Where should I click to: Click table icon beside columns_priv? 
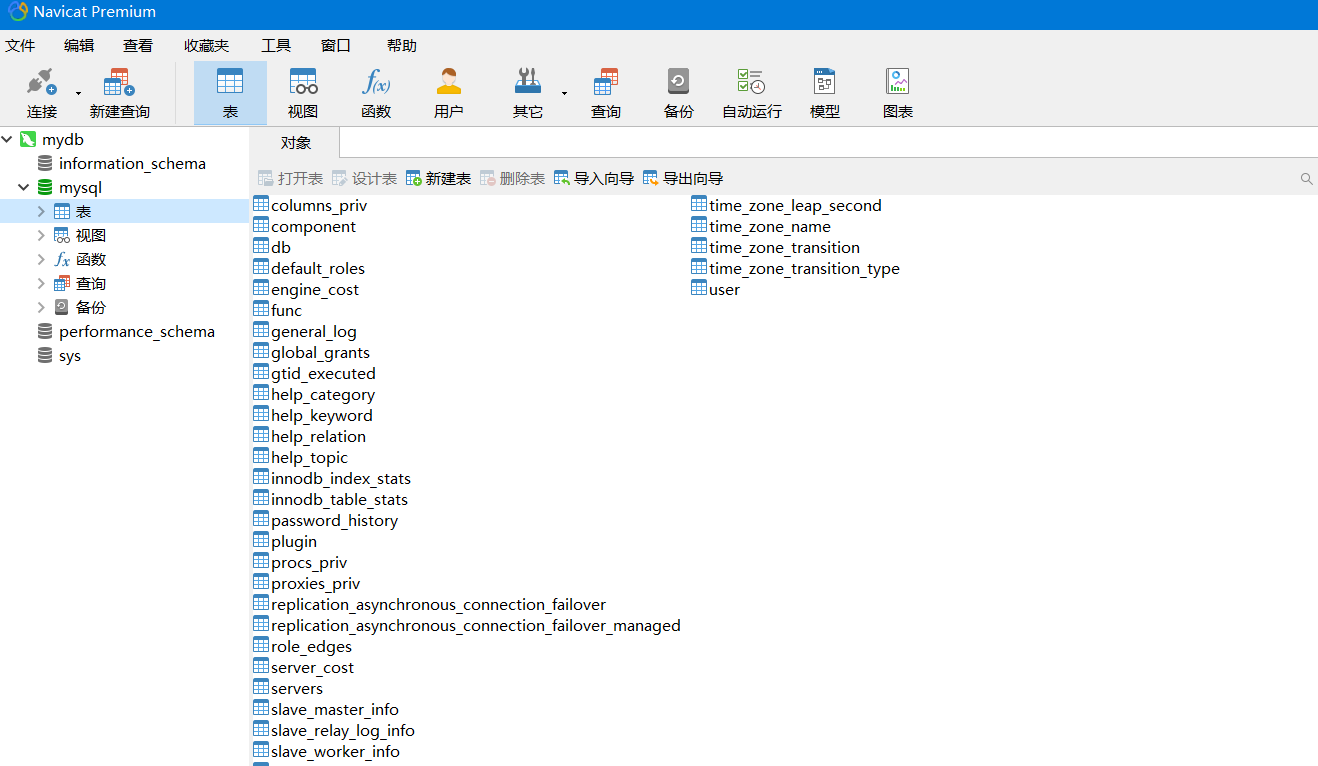[x=261, y=204]
